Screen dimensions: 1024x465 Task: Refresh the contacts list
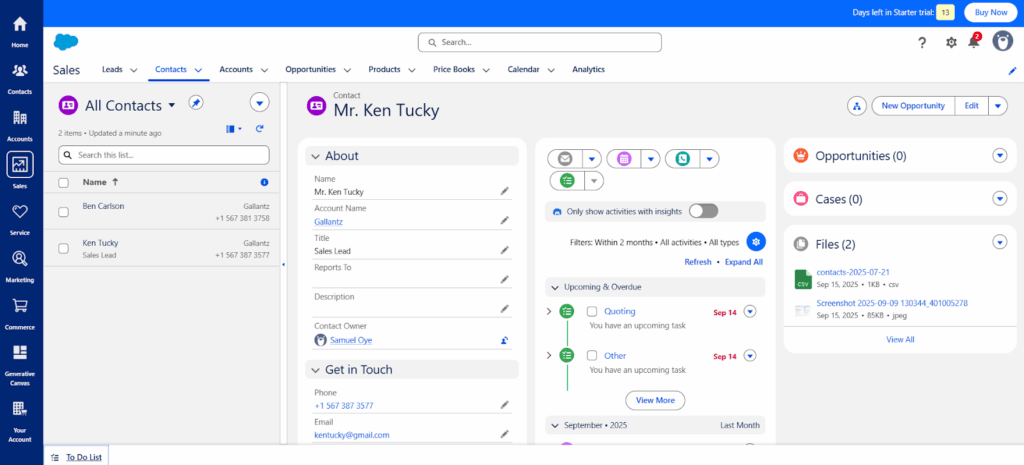point(260,129)
